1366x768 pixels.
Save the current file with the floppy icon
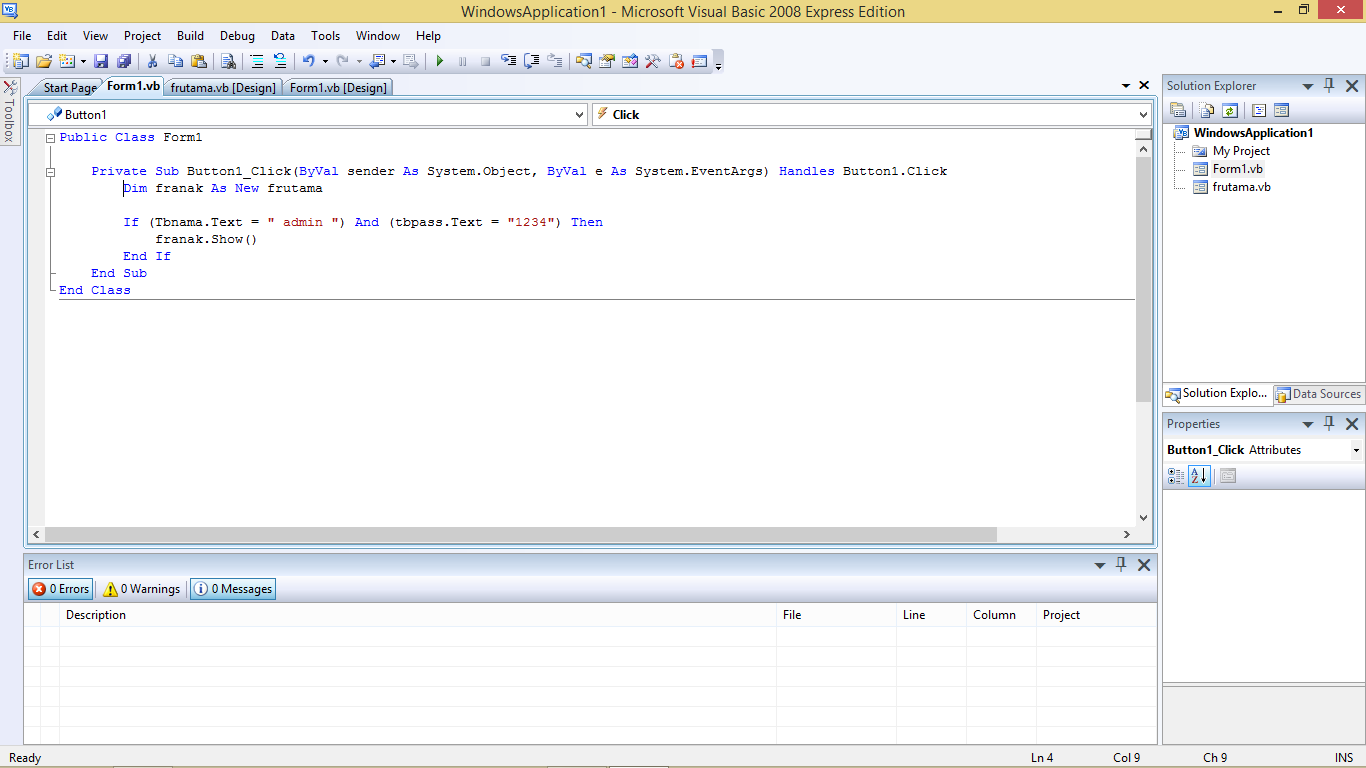point(101,61)
